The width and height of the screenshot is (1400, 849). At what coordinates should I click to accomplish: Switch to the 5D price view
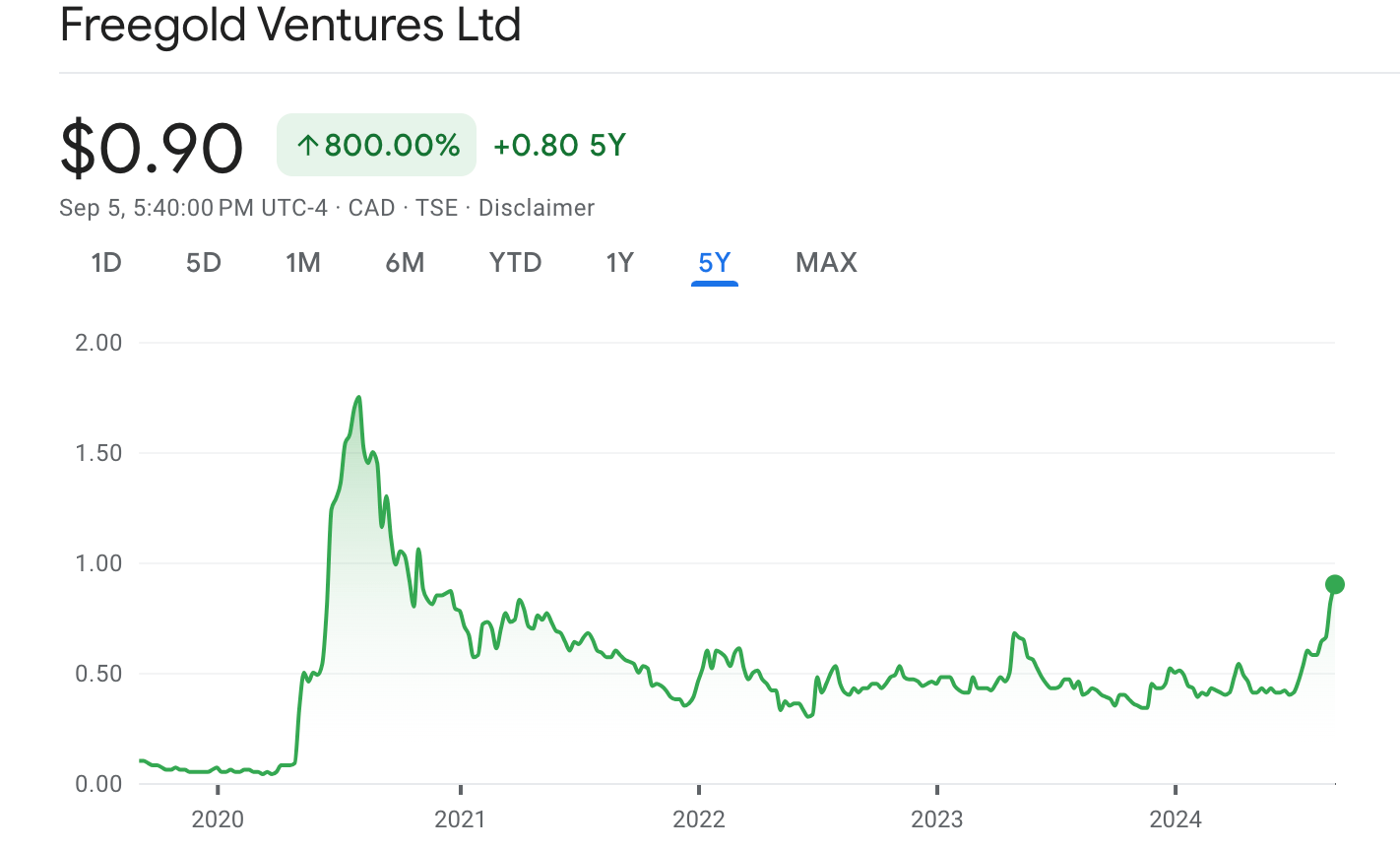click(x=203, y=262)
